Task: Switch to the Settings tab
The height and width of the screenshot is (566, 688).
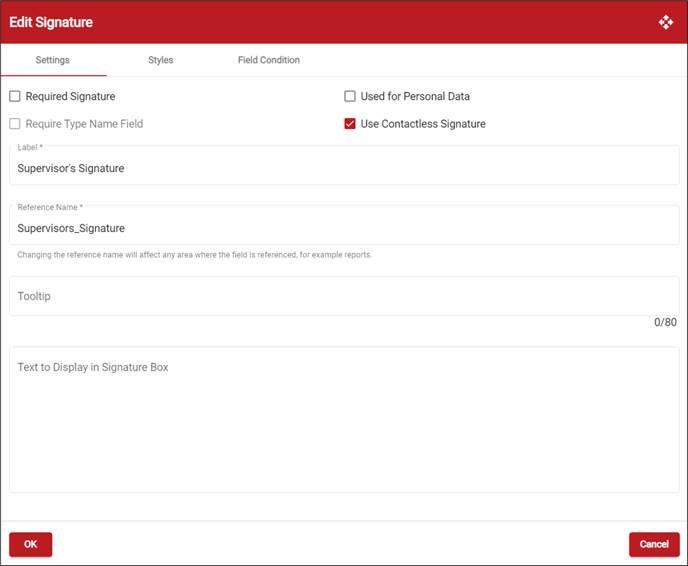Action: click(x=53, y=60)
